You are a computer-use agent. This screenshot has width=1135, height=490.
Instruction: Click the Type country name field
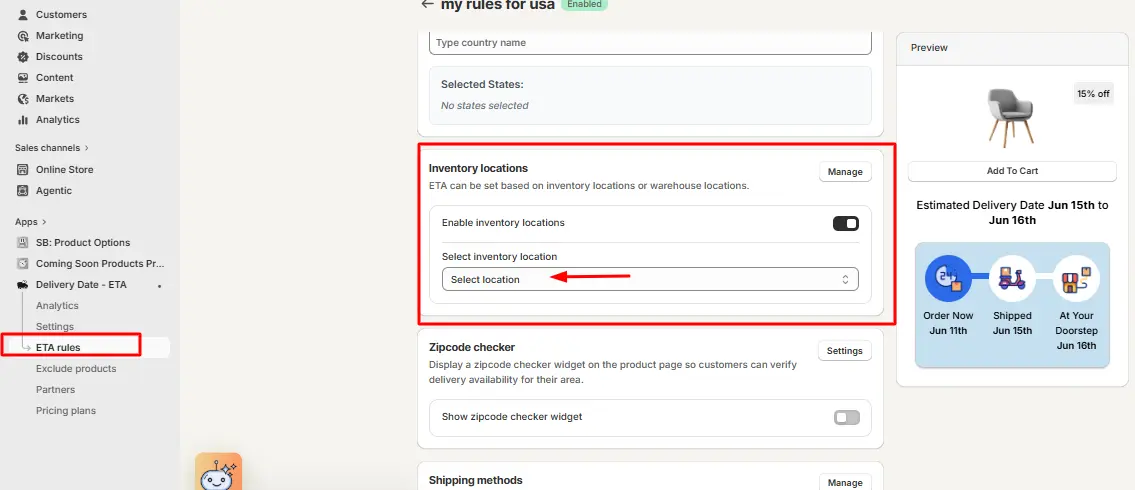point(650,43)
